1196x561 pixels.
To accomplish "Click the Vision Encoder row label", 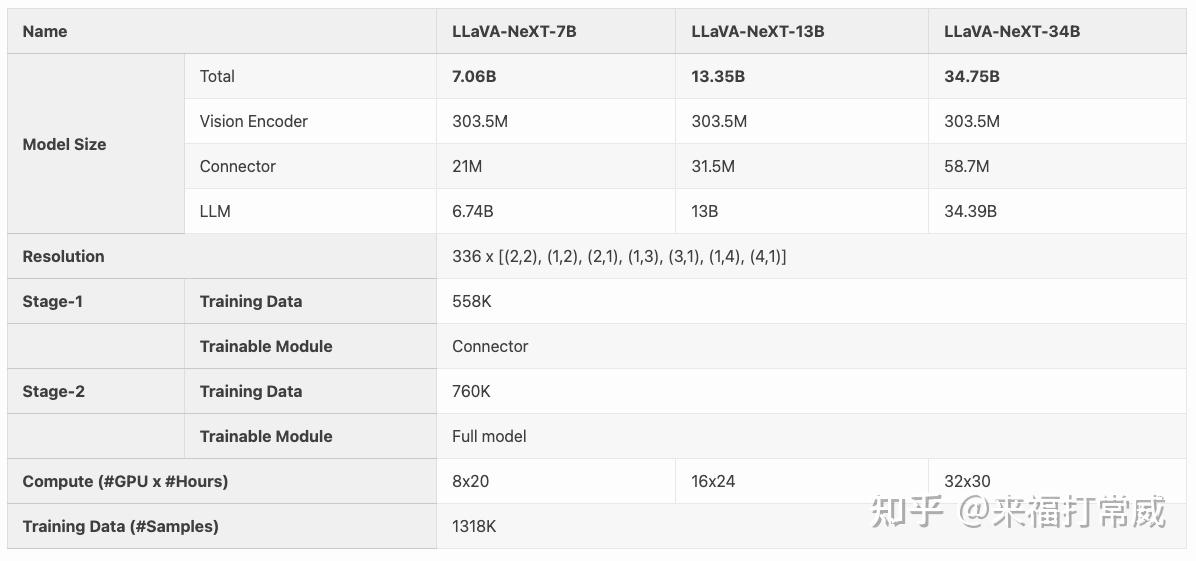I will tap(253, 121).
